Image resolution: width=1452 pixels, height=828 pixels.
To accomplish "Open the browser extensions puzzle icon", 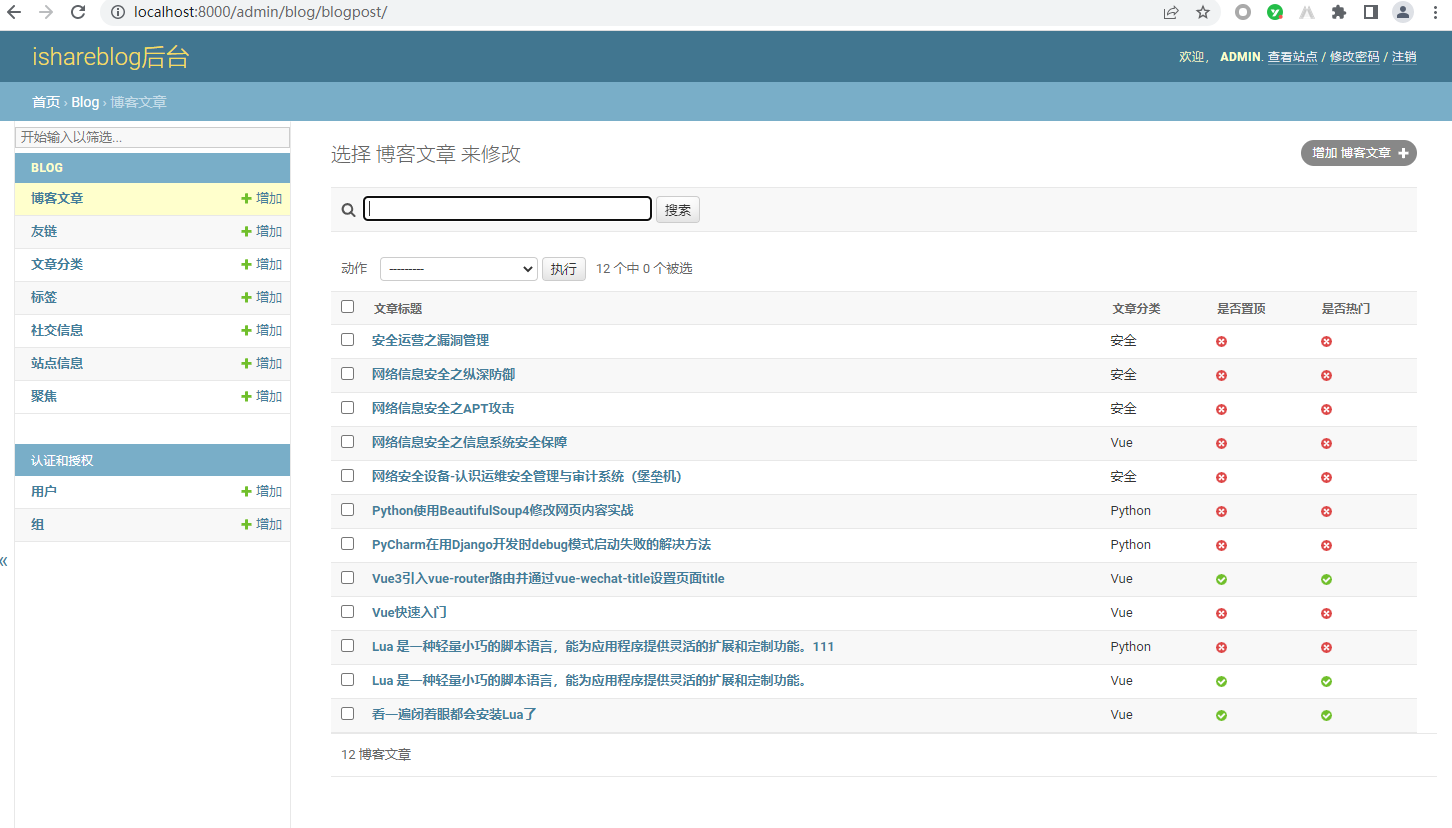I will [1339, 13].
